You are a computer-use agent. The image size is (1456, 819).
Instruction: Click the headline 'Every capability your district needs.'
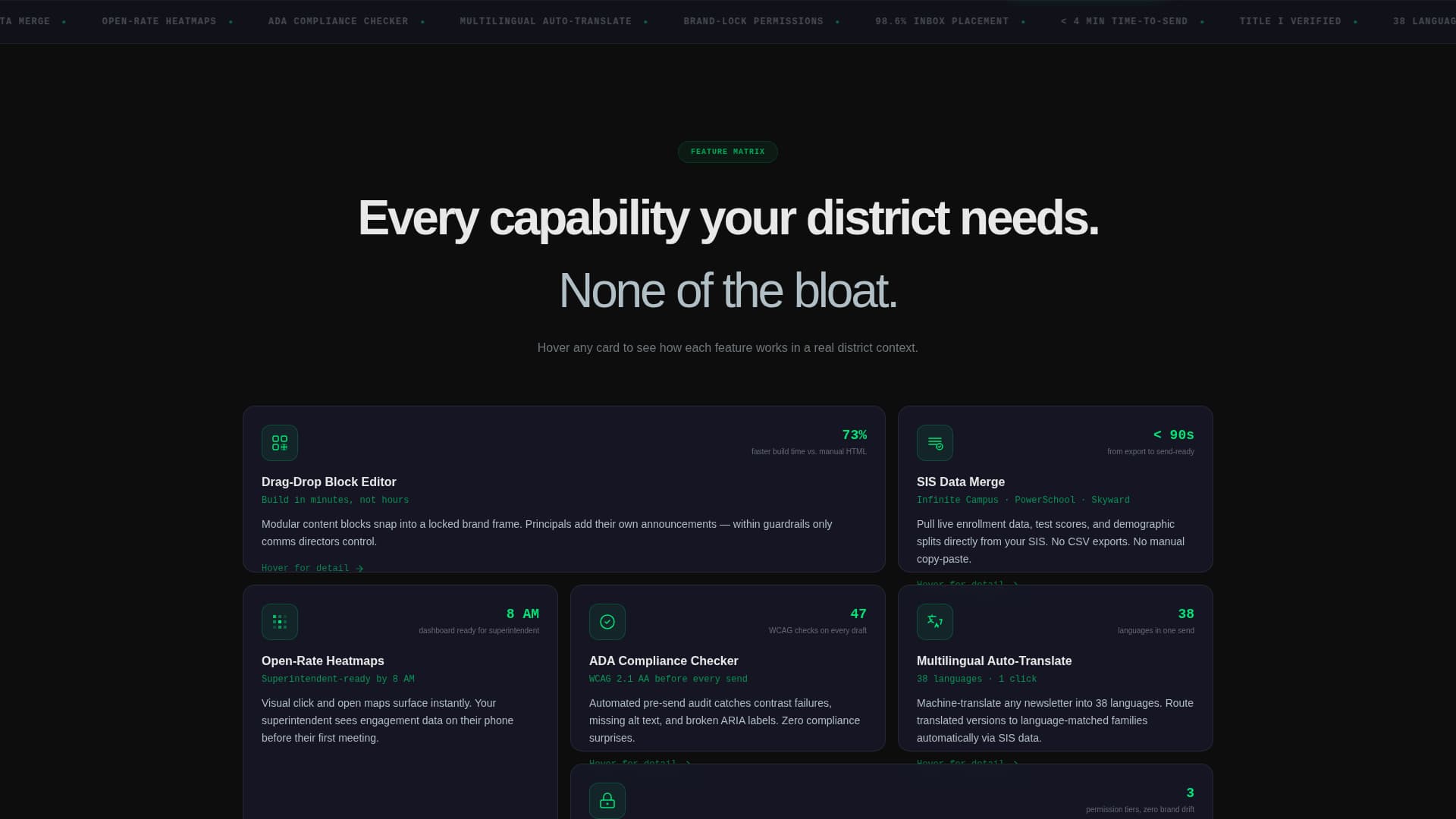point(728,218)
